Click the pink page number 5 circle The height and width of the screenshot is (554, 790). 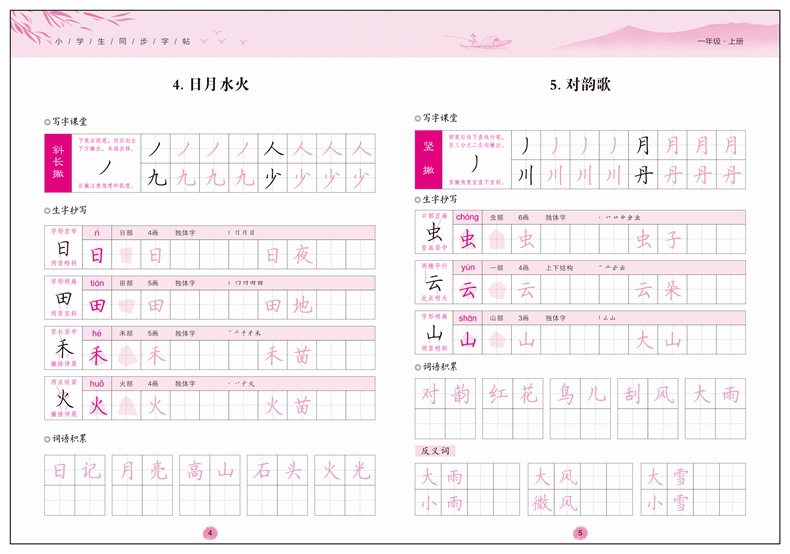coord(580,533)
